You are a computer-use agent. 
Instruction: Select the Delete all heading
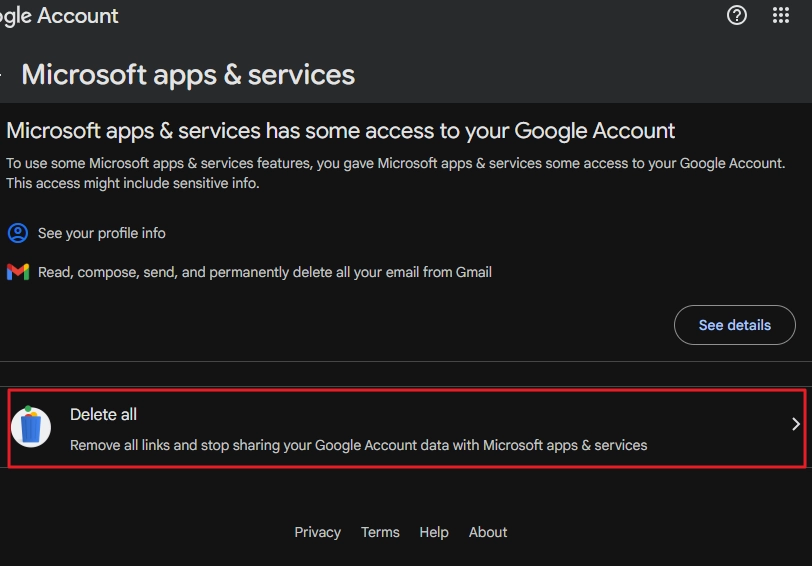click(x=103, y=414)
